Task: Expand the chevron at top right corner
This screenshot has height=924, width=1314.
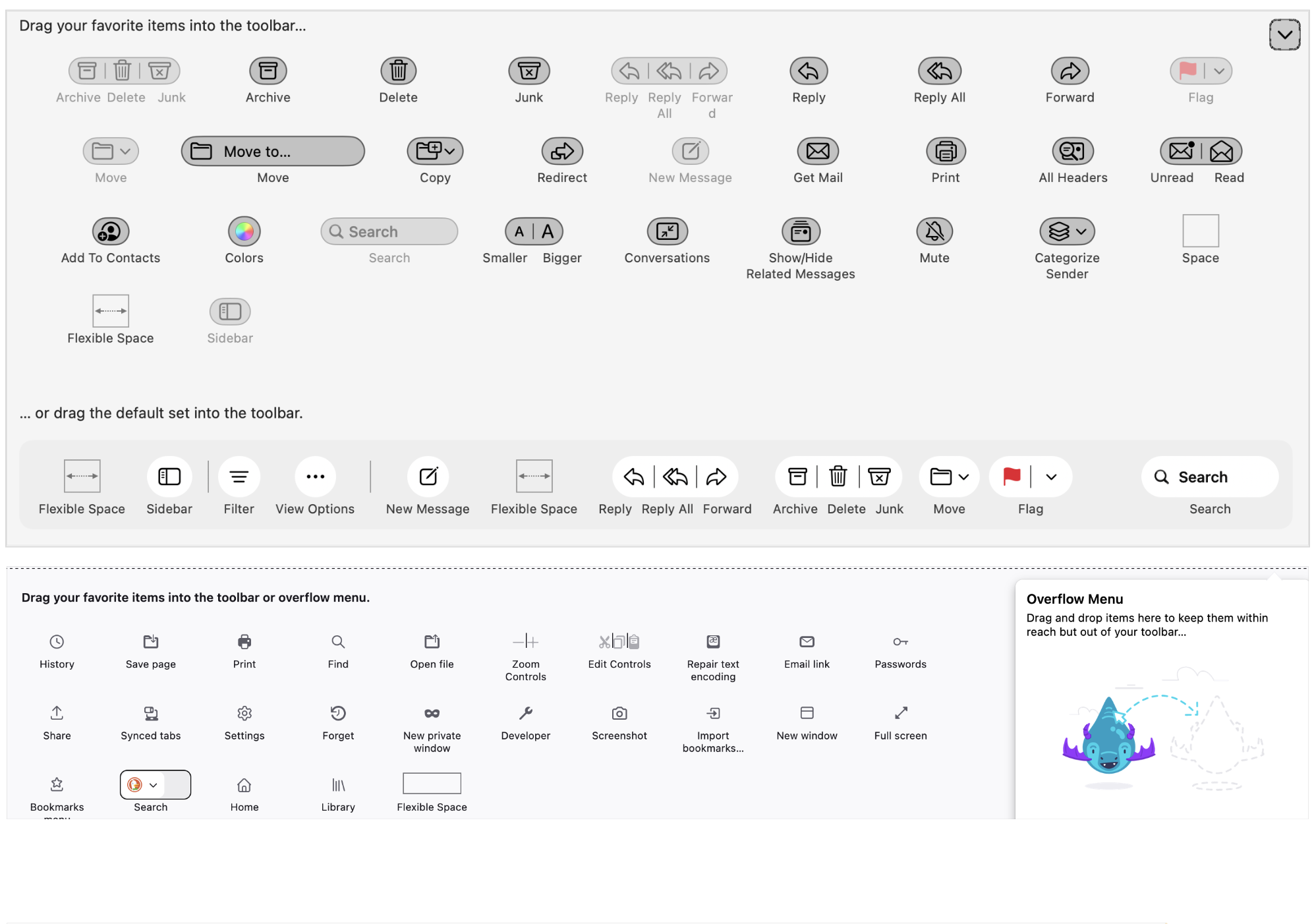Action: [1284, 35]
